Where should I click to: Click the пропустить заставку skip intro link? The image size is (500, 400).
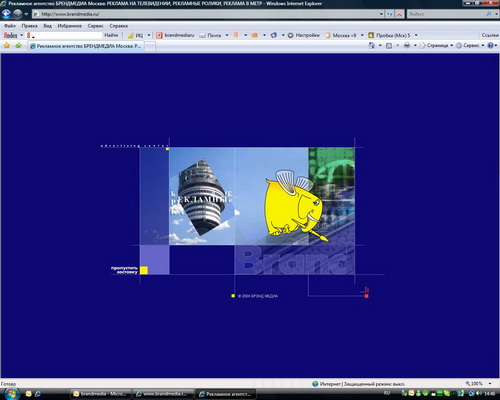[124, 270]
